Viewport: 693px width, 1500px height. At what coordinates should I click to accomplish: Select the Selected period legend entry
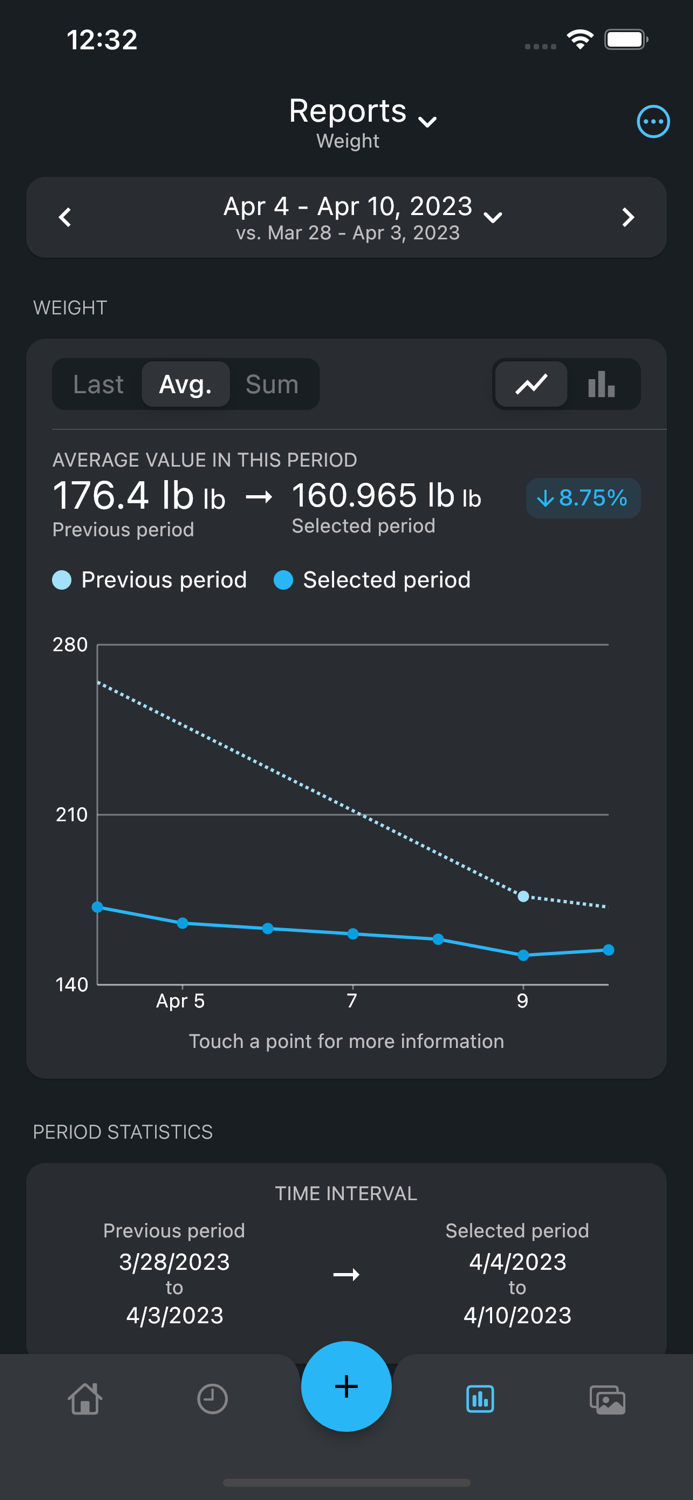(x=371, y=580)
